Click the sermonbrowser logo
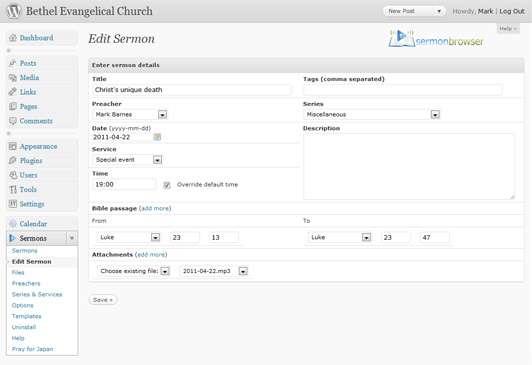Viewport: 532px width, 365px height. (436, 39)
